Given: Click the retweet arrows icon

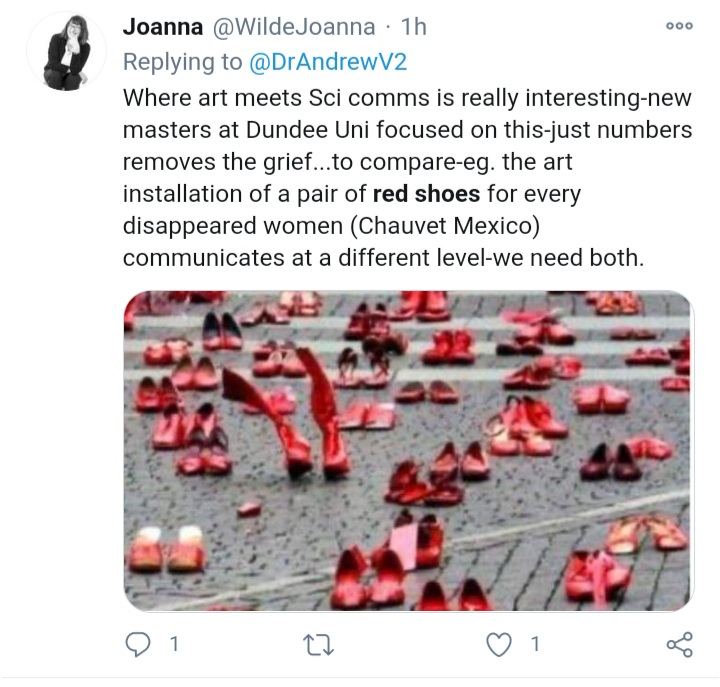Looking at the screenshot, I should point(319,644).
